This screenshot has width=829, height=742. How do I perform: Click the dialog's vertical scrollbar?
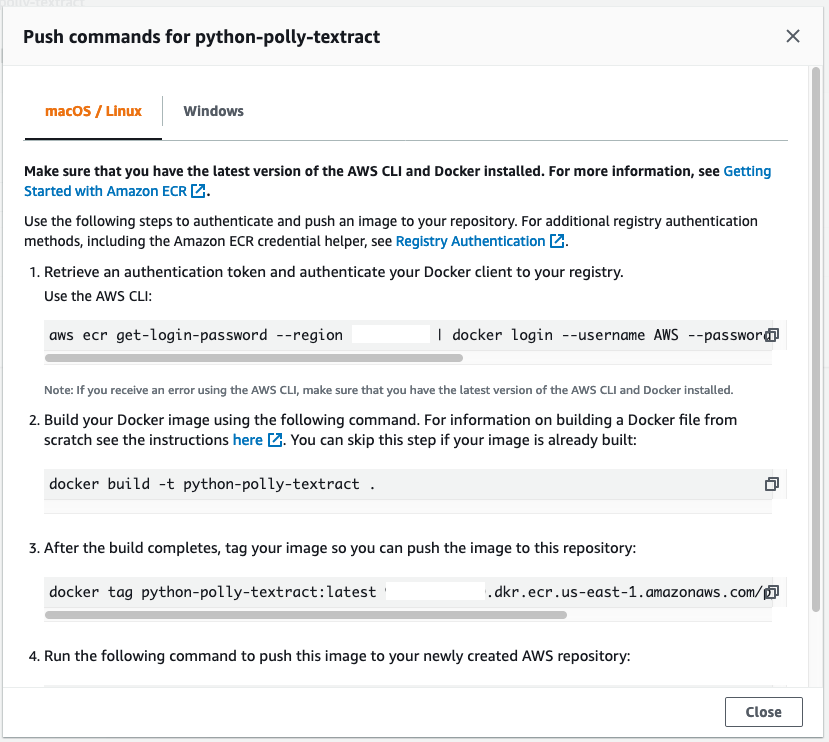coord(816,338)
